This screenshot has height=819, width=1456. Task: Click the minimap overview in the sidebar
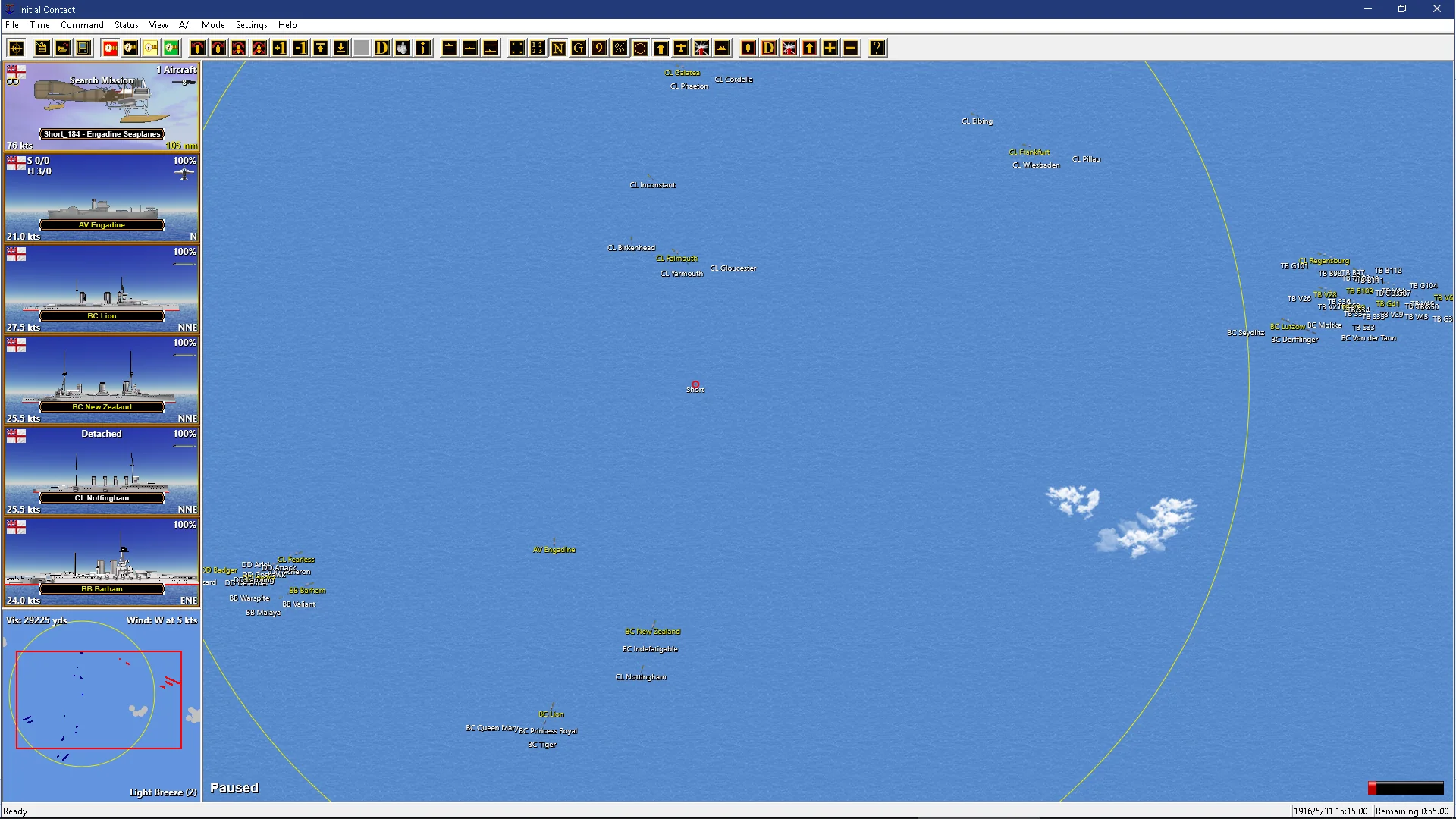point(99,699)
